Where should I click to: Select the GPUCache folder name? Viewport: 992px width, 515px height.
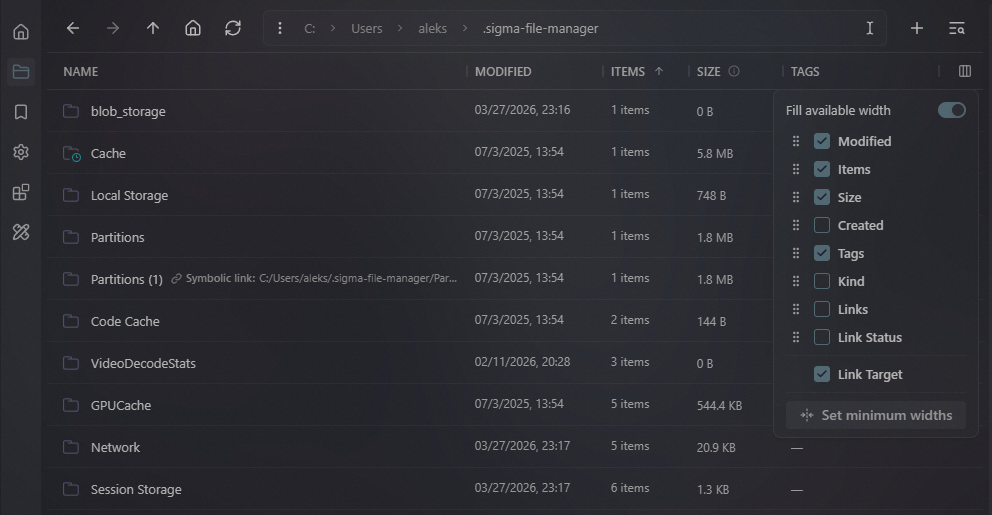click(x=121, y=406)
